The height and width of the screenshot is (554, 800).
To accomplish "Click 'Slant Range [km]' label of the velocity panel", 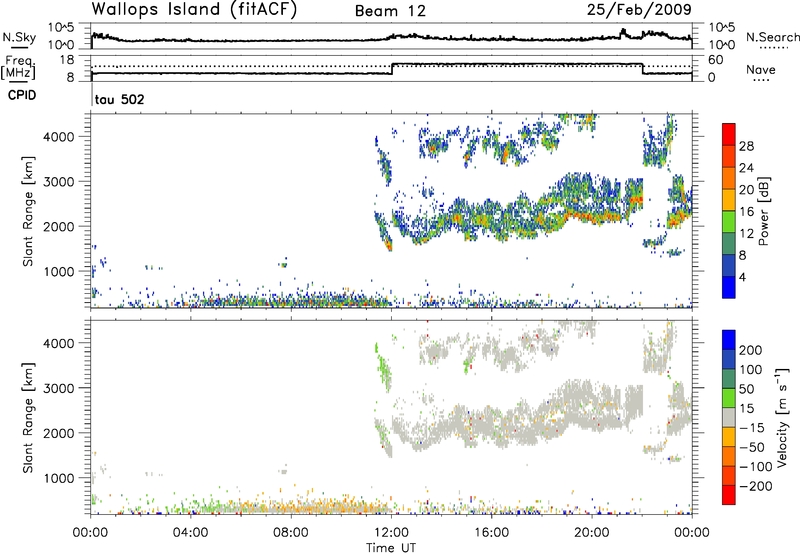I will pos(28,418).
